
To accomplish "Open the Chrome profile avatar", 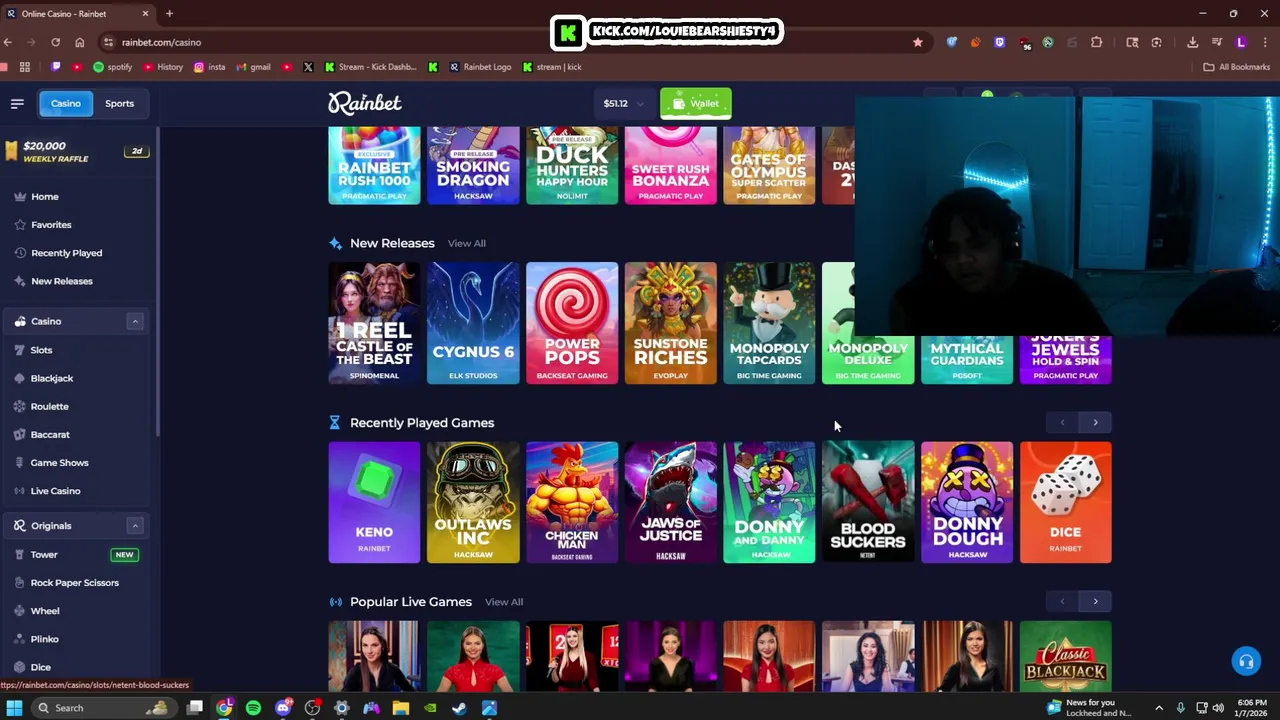I will point(1241,42).
